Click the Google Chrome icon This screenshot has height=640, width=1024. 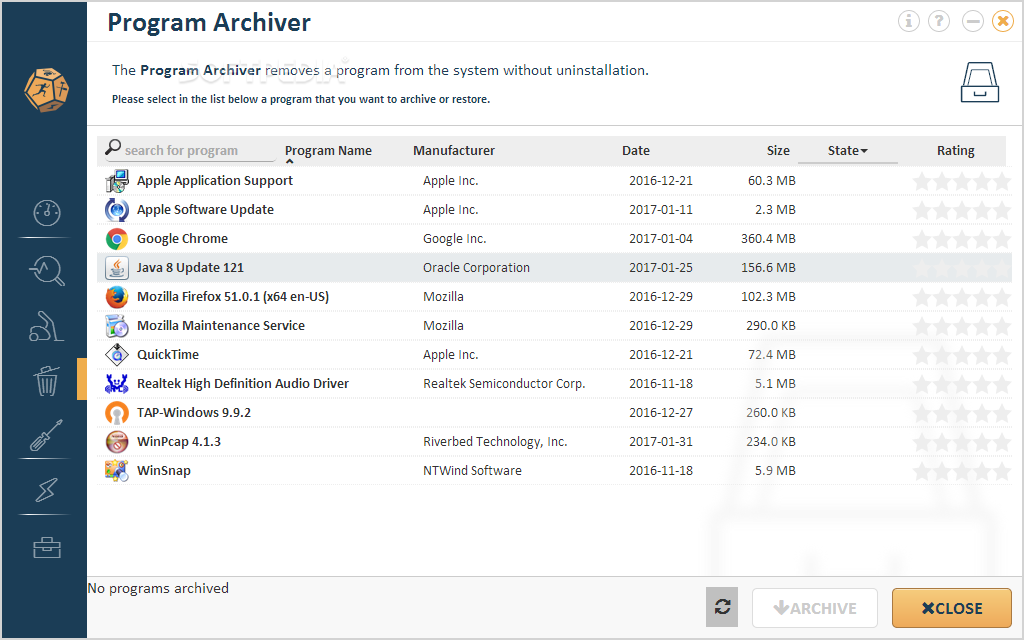117,239
